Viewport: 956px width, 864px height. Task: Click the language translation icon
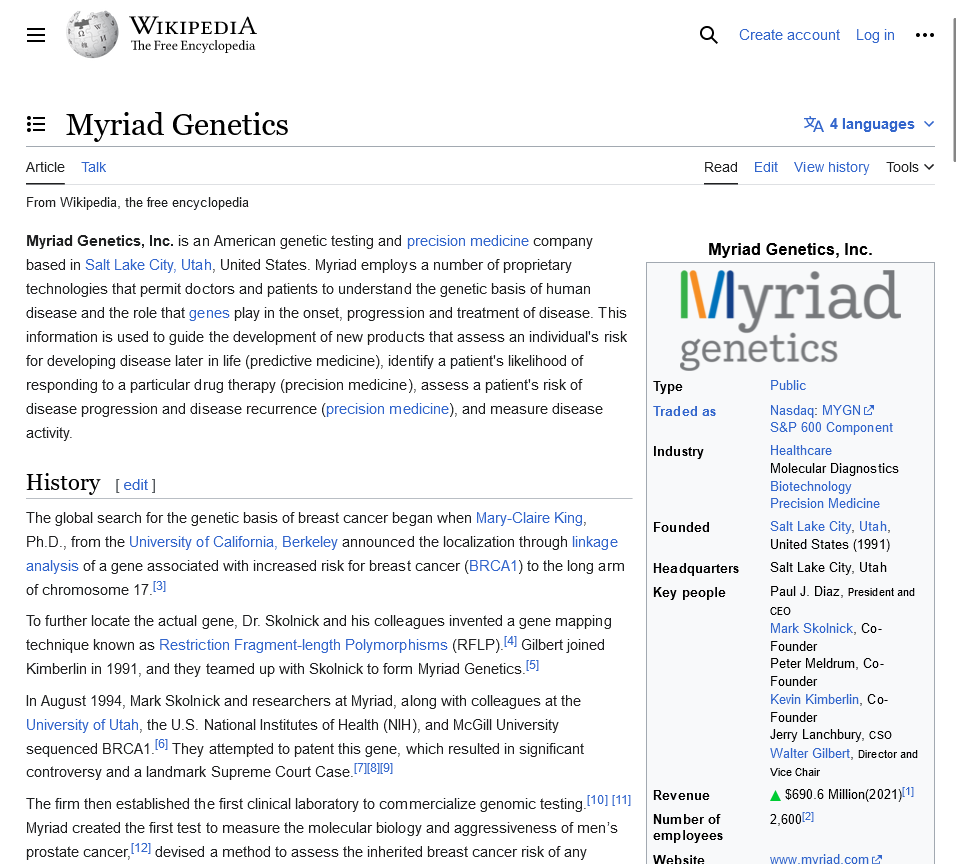[813, 124]
